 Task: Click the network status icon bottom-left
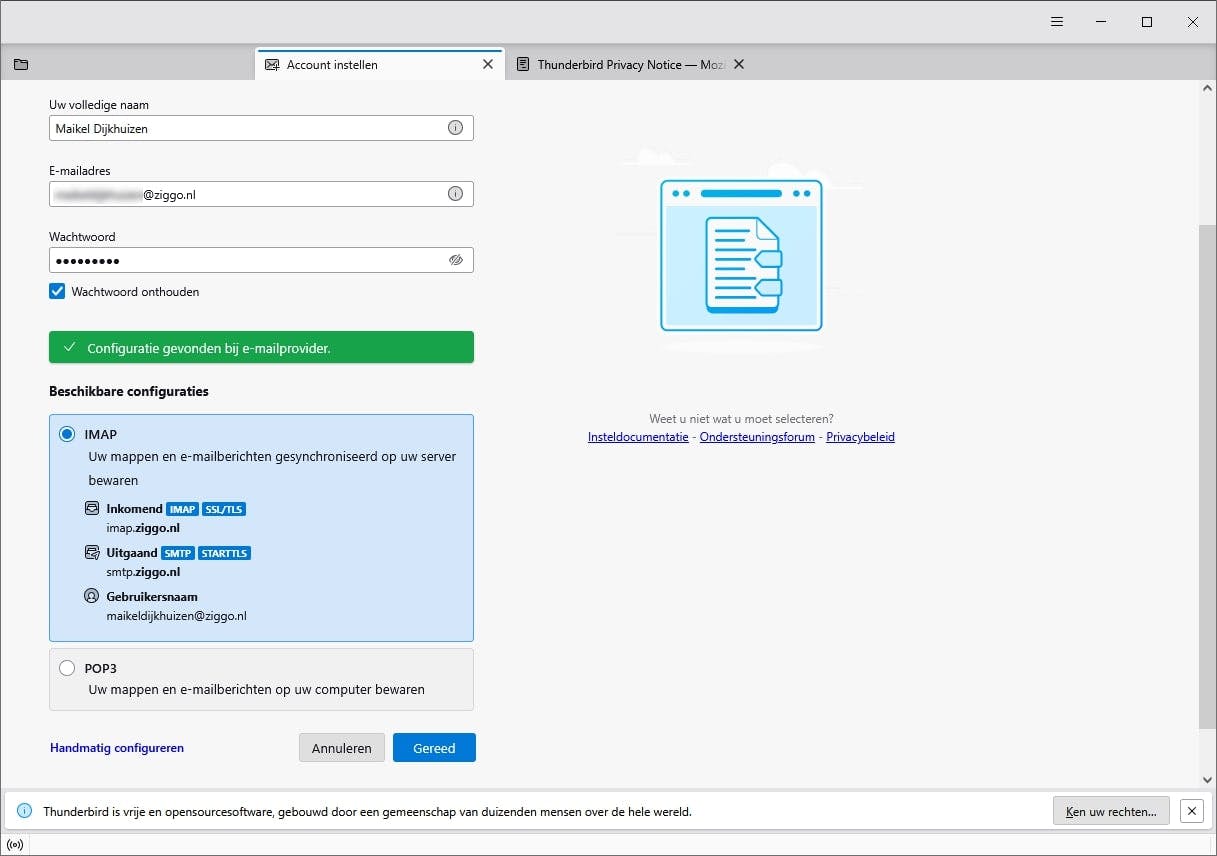pos(15,844)
